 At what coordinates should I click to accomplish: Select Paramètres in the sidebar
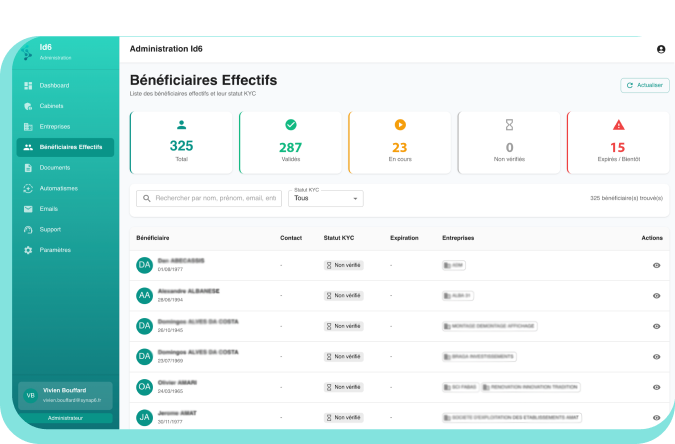pos(55,250)
